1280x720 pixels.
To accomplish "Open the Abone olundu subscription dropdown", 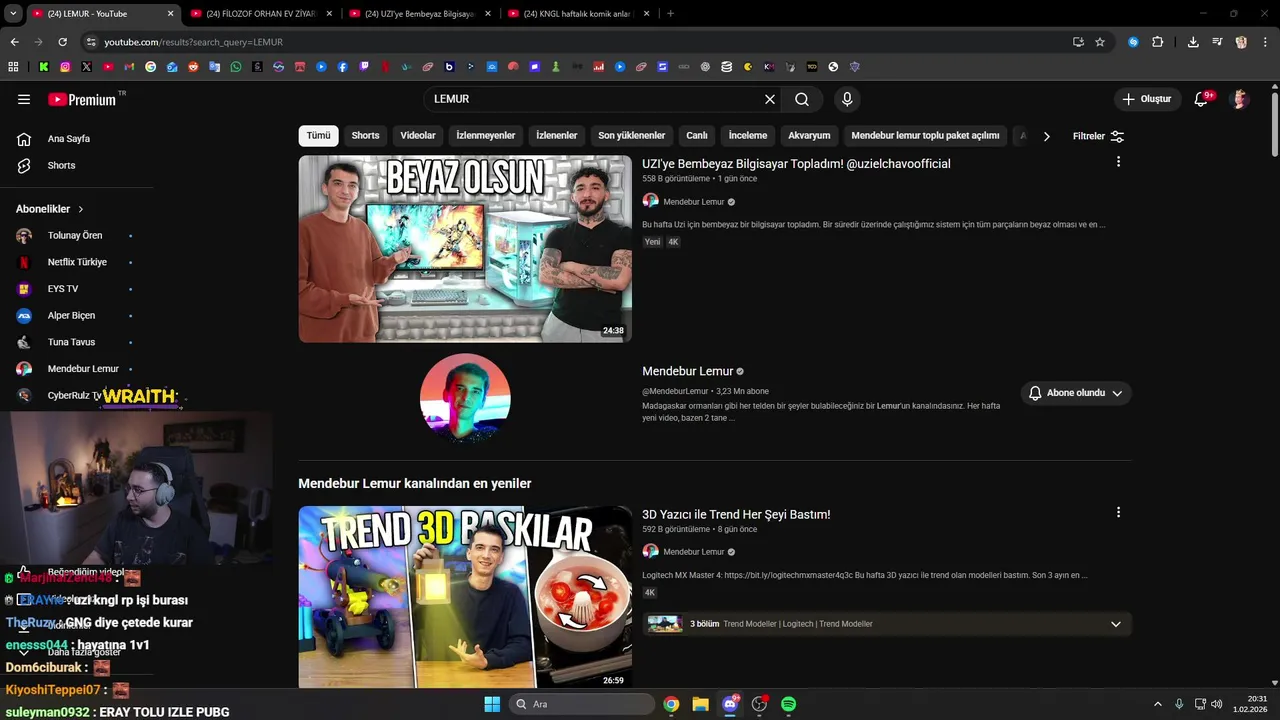I will (x=1076, y=393).
